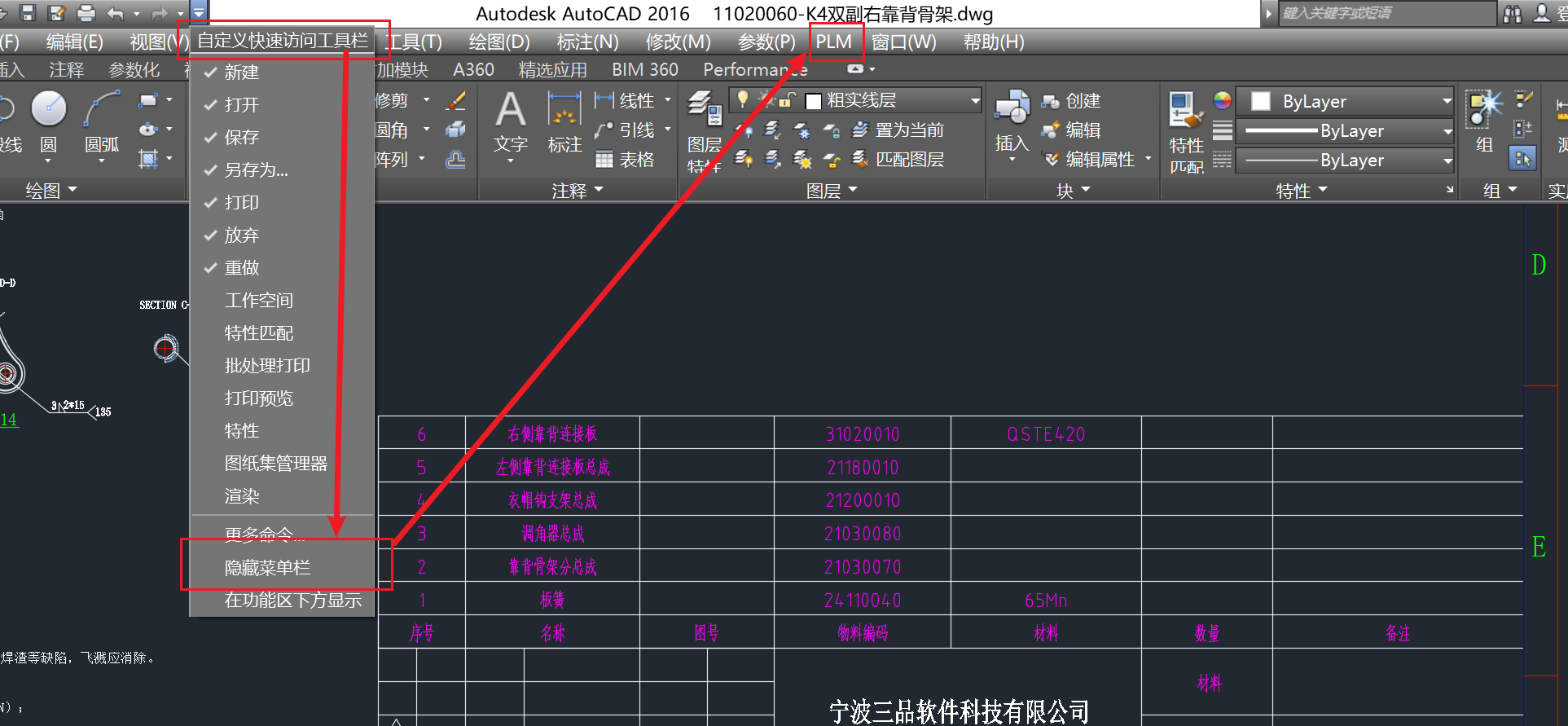Image resolution: width=1568 pixels, height=726 pixels.
Task: Click the binoculars search icon in title bar
Action: tap(1513, 13)
